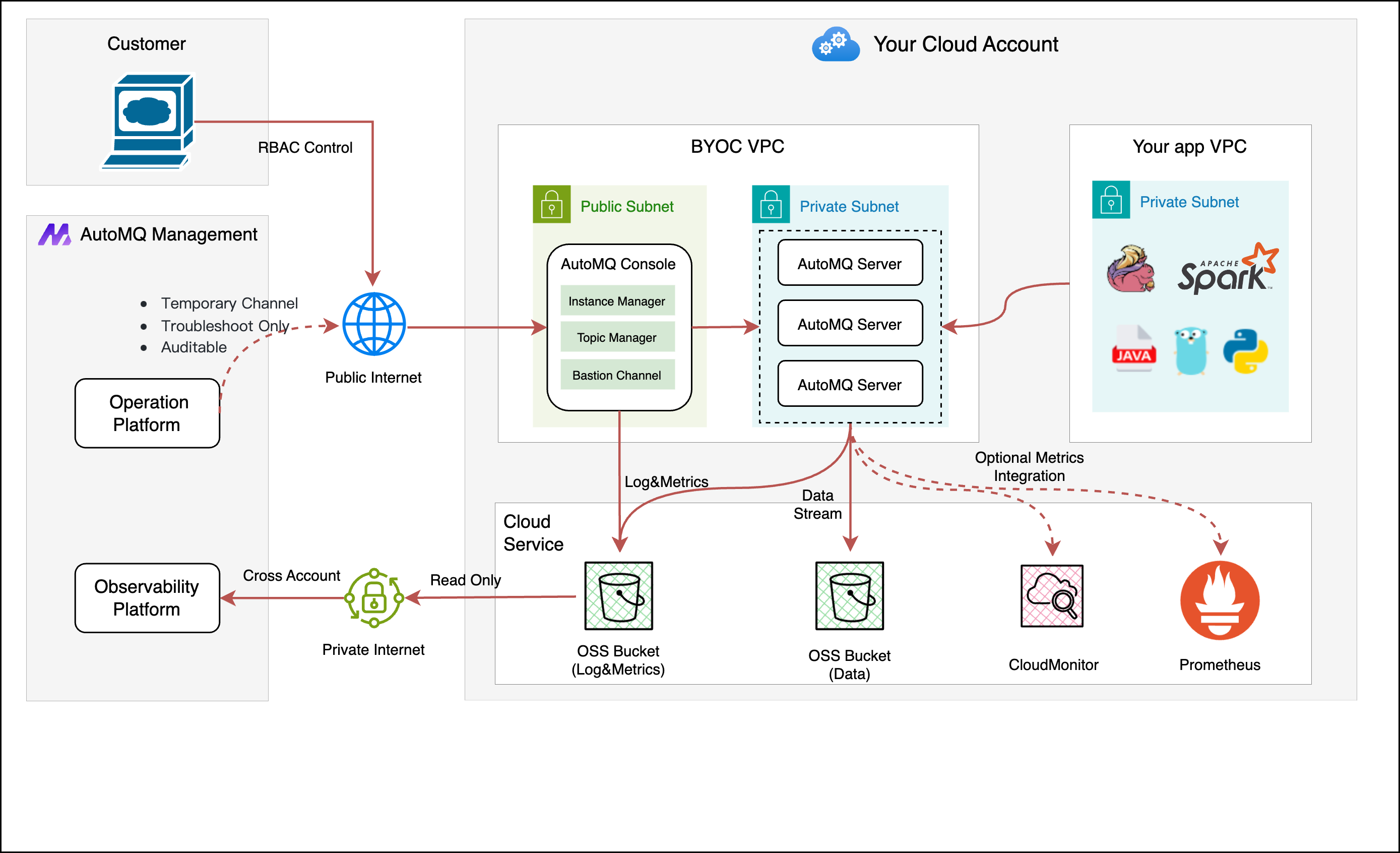Click the OSS Bucket (Log&Metrics) icon

(x=619, y=595)
